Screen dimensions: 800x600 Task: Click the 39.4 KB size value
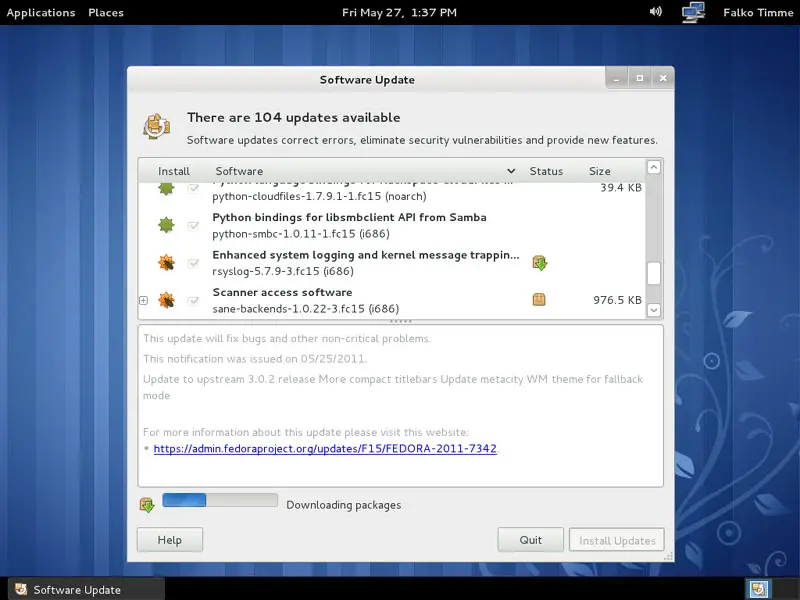tap(621, 187)
